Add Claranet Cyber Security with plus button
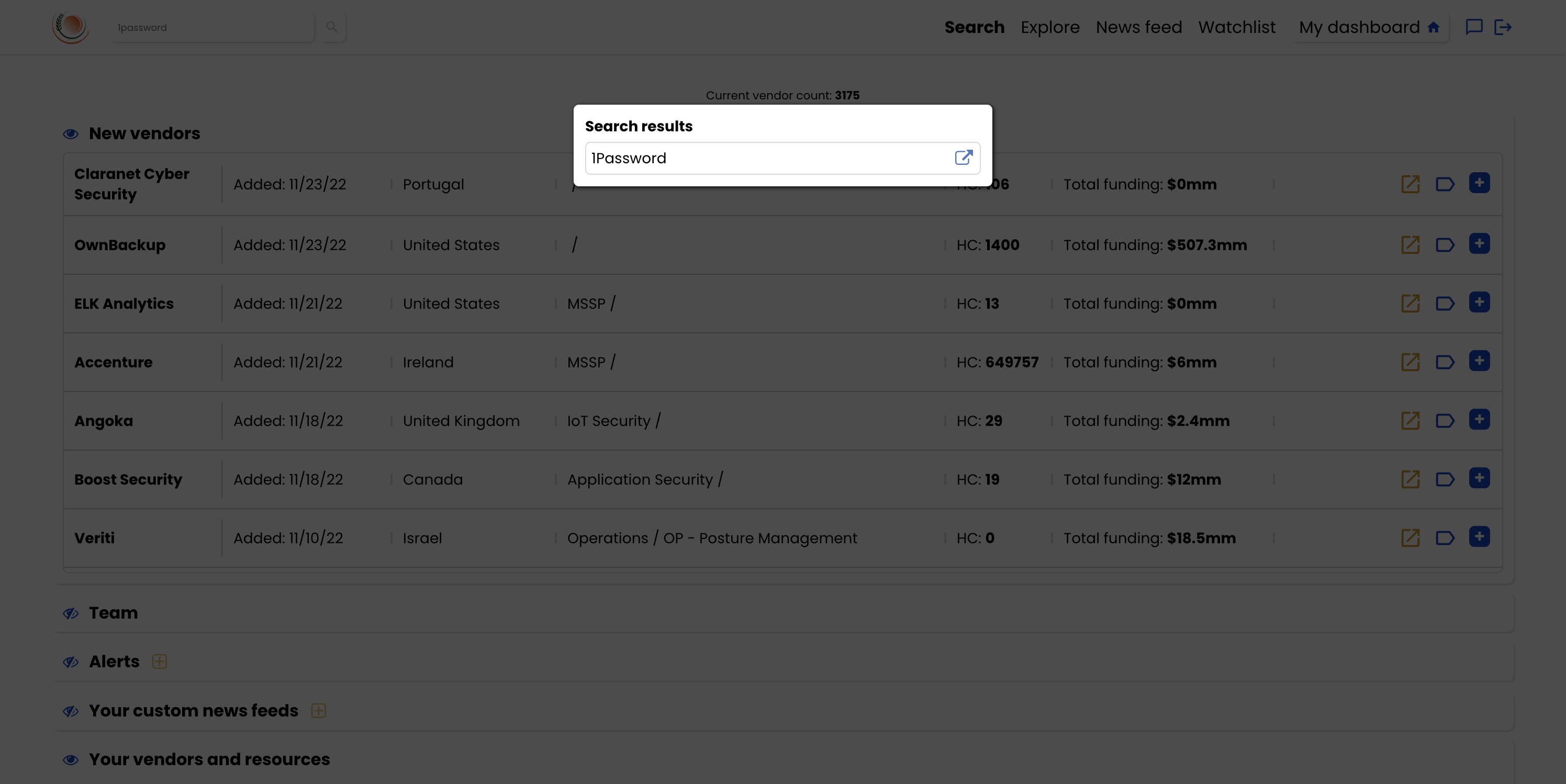Screen dimensions: 1566x784 coord(1479,182)
